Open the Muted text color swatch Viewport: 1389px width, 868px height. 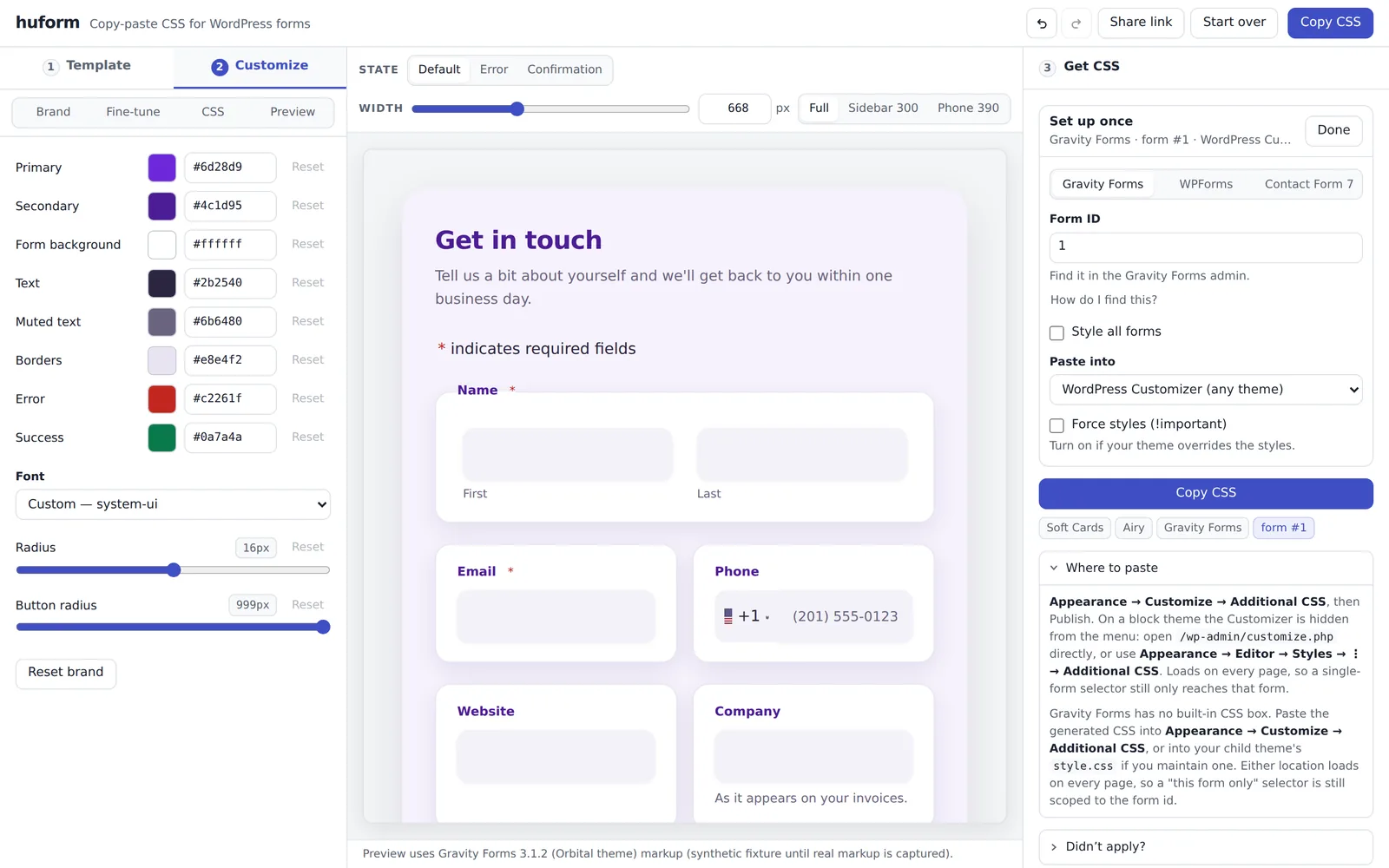pyautogui.click(x=162, y=322)
